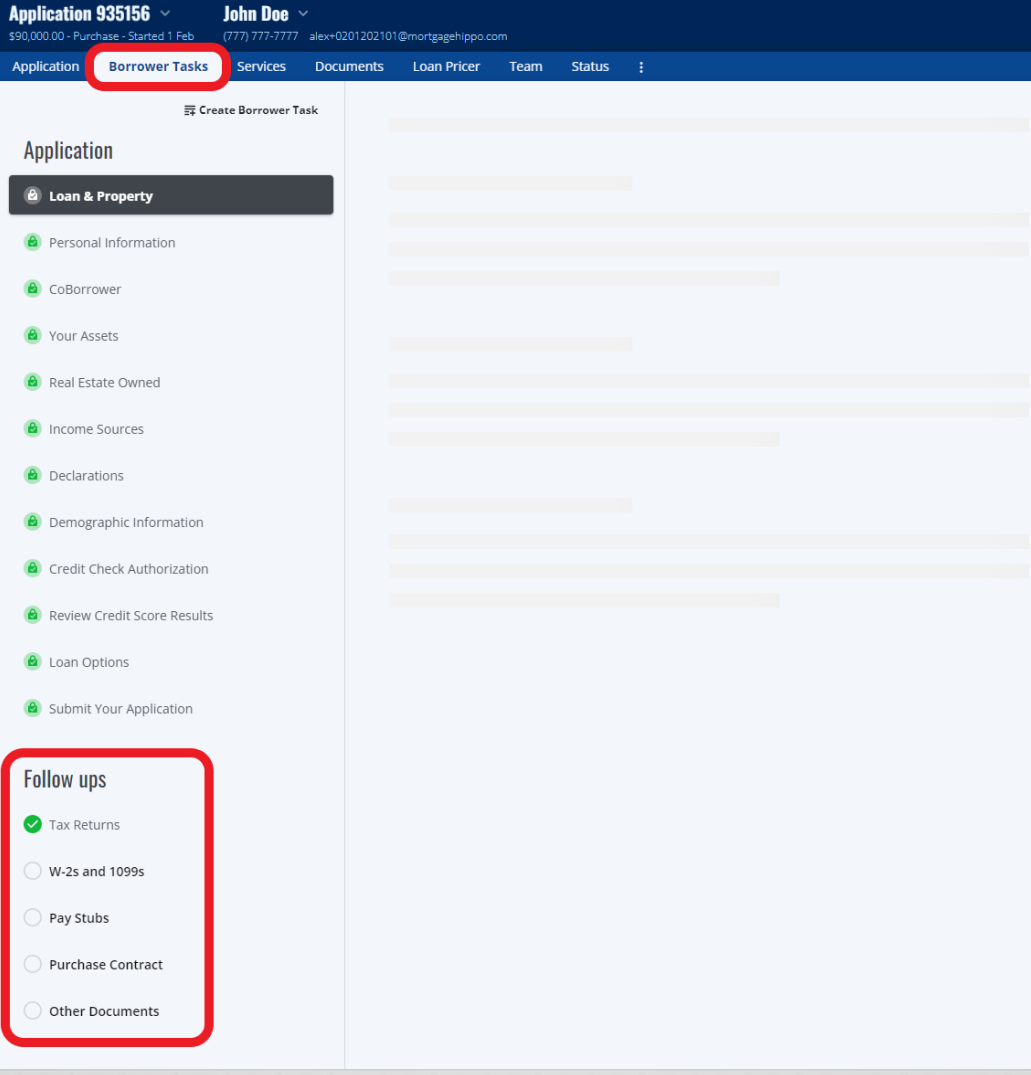
Task: Open the three-dot more options menu
Action: tap(641, 67)
